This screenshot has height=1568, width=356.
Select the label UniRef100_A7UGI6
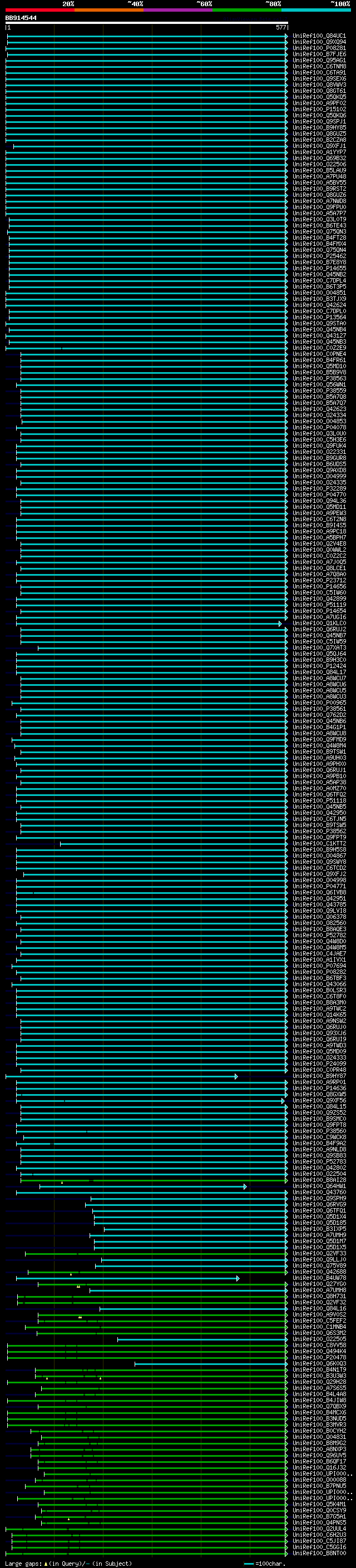[319, 617]
